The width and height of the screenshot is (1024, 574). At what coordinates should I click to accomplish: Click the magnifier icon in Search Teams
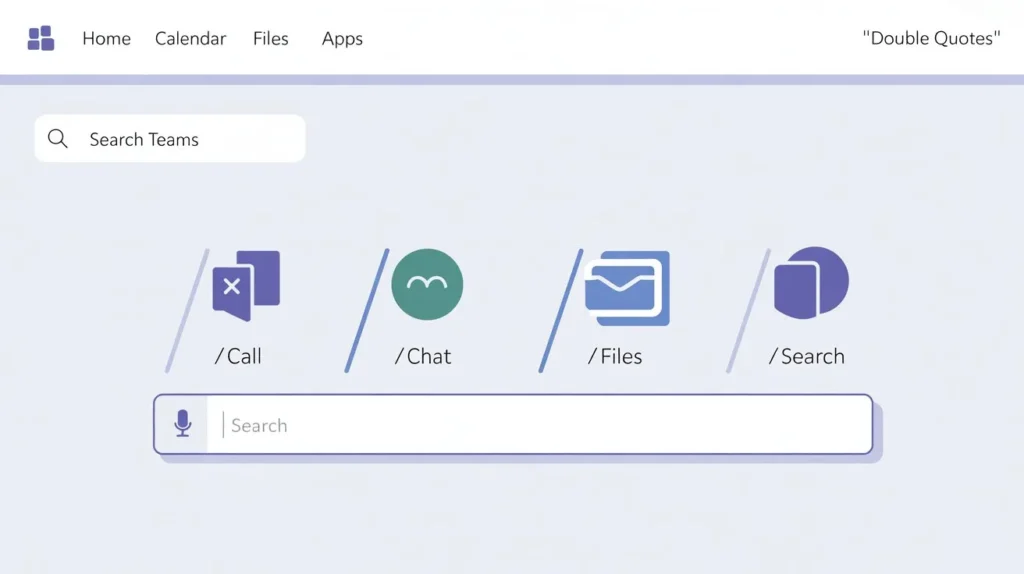coord(57,138)
